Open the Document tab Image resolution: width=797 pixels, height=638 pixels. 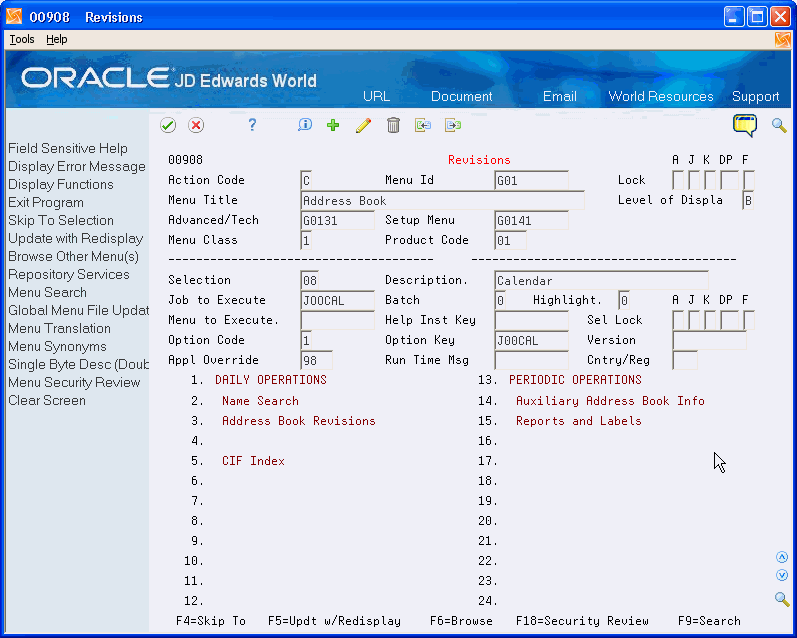(x=462, y=97)
